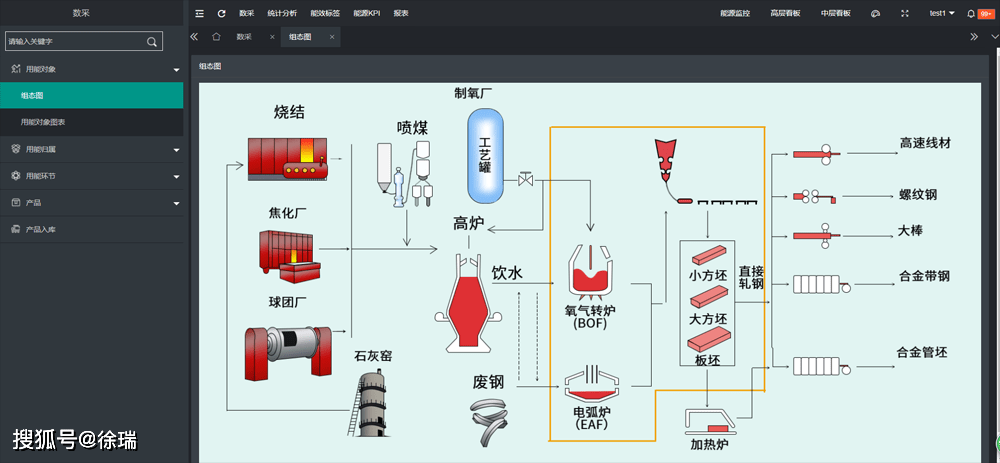The image size is (1000, 463).
Task: Open notifications bell icon
Action: [970, 13]
